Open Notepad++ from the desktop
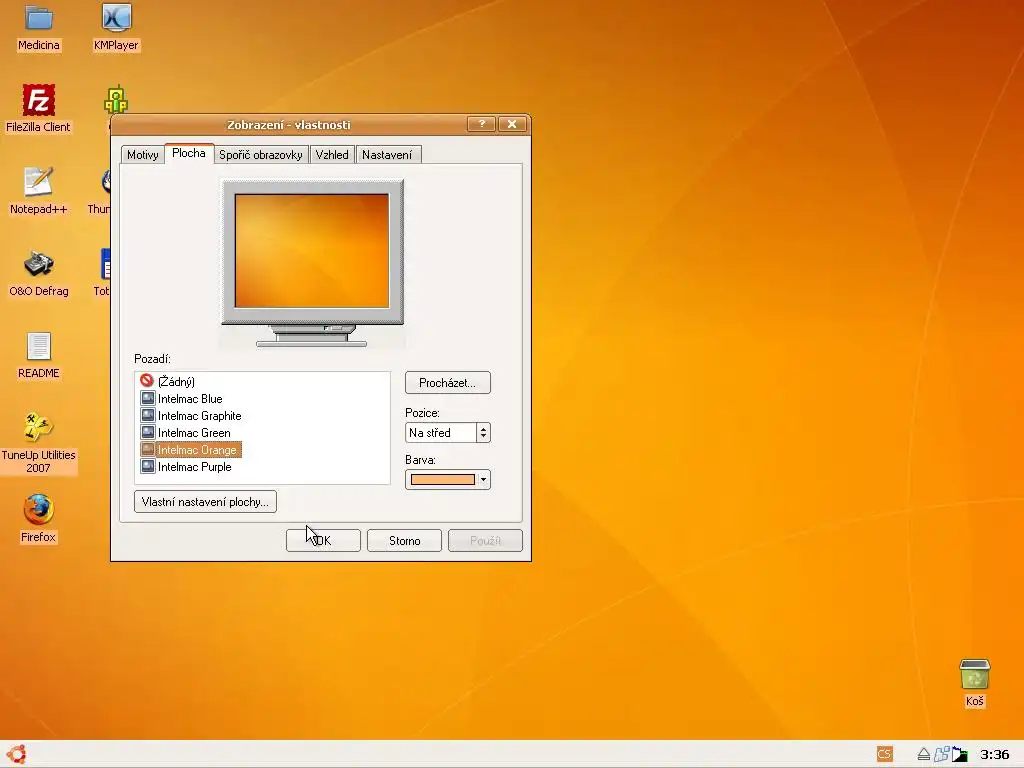This screenshot has width=1024, height=768. (x=39, y=182)
